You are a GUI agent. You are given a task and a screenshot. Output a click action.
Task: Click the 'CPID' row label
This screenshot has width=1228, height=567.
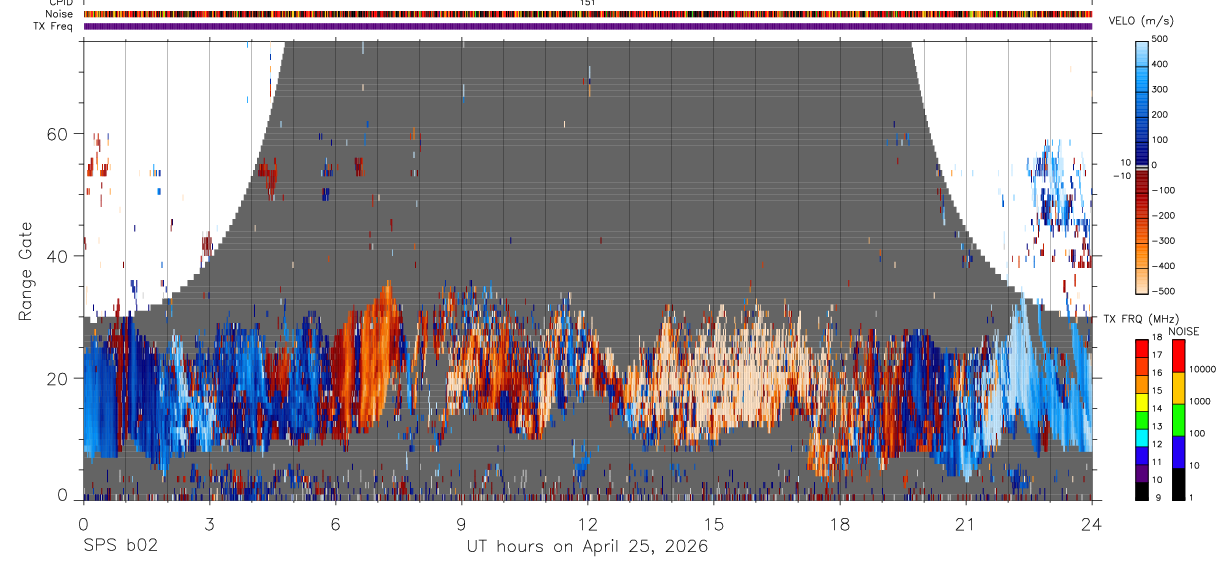[x=60, y=4]
